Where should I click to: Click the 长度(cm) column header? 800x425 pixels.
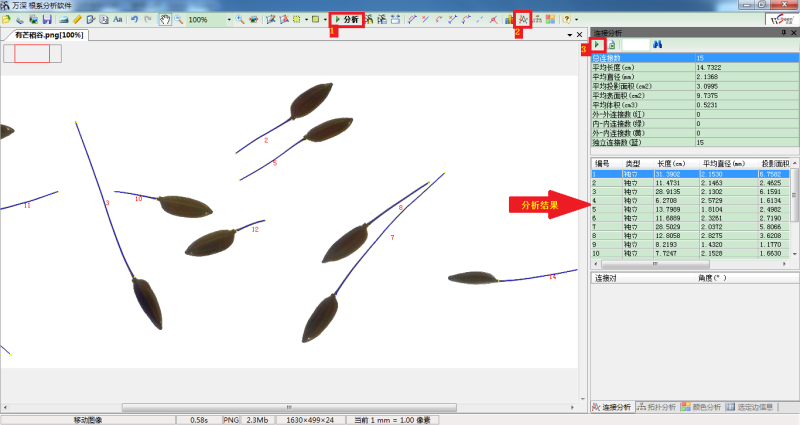coord(671,163)
